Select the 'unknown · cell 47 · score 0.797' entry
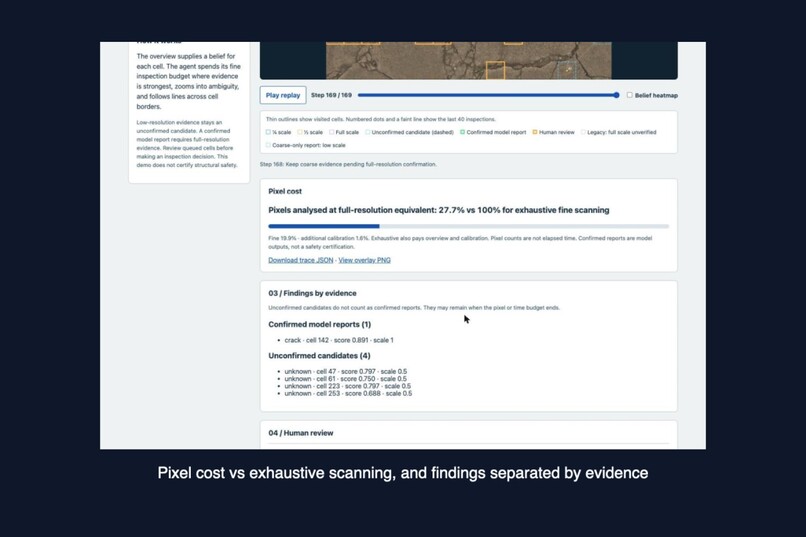This screenshot has height=537, width=806. tap(345, 371)
